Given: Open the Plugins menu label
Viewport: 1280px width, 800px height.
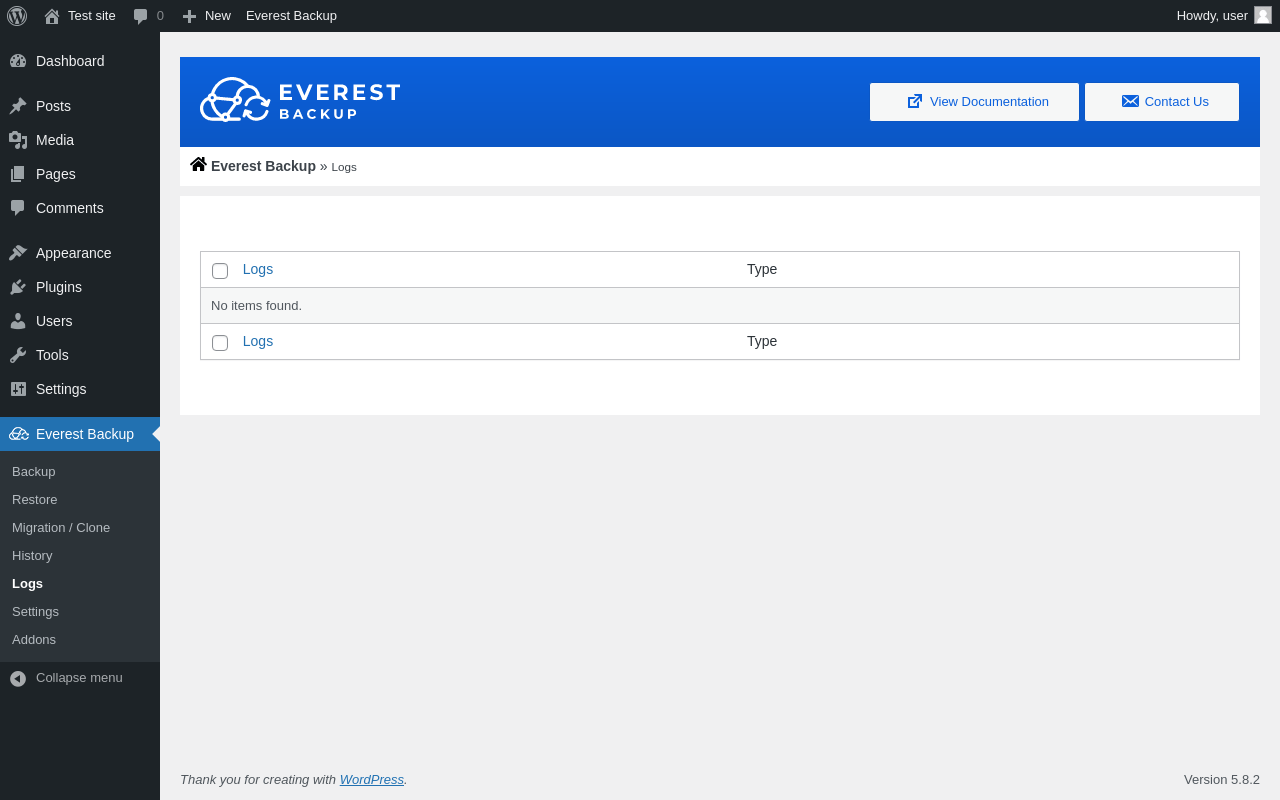Looking at the screenshot, I should (x=59, y=287).
